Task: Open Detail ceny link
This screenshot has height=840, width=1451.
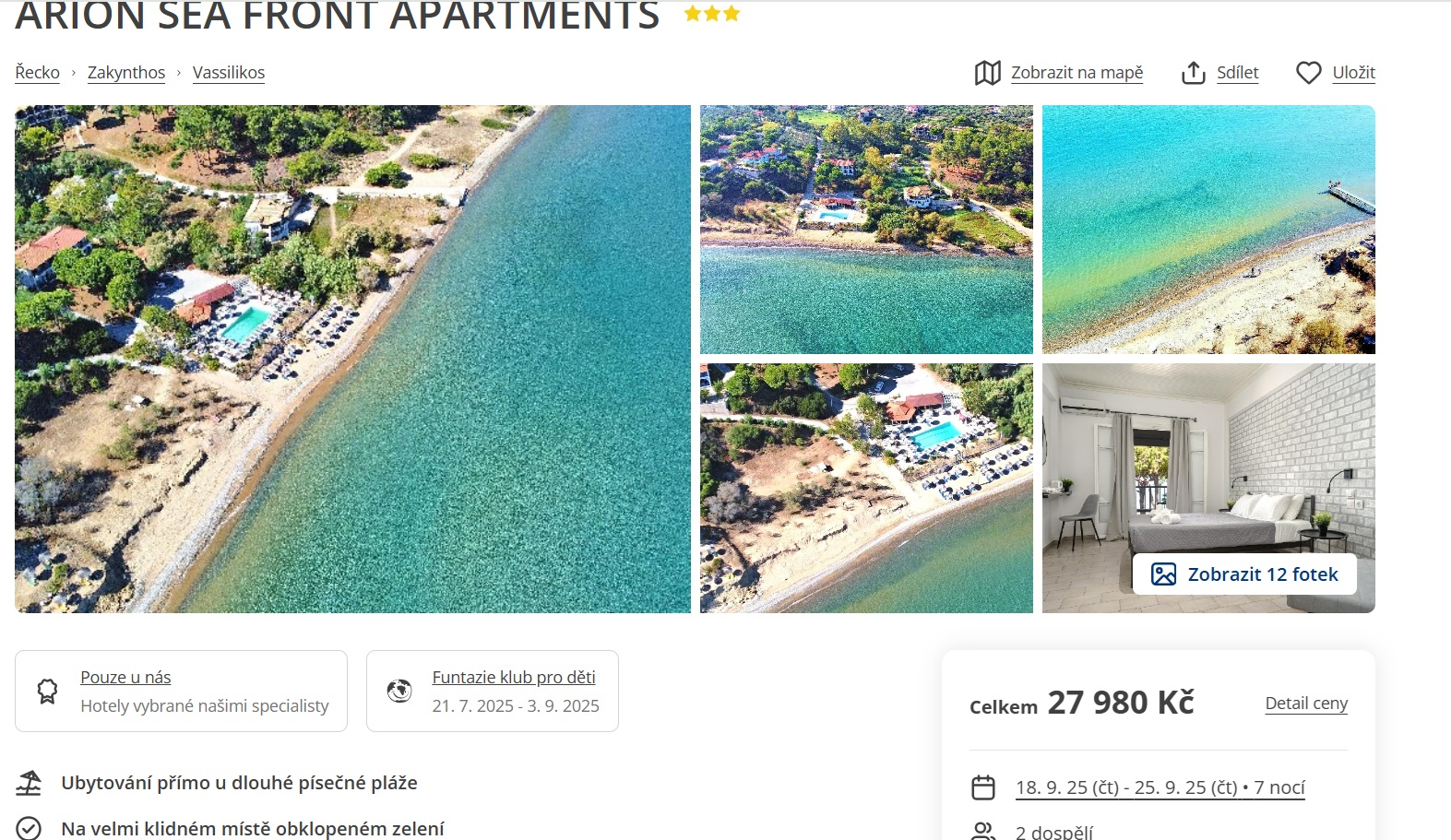Action: (1306, 704)
